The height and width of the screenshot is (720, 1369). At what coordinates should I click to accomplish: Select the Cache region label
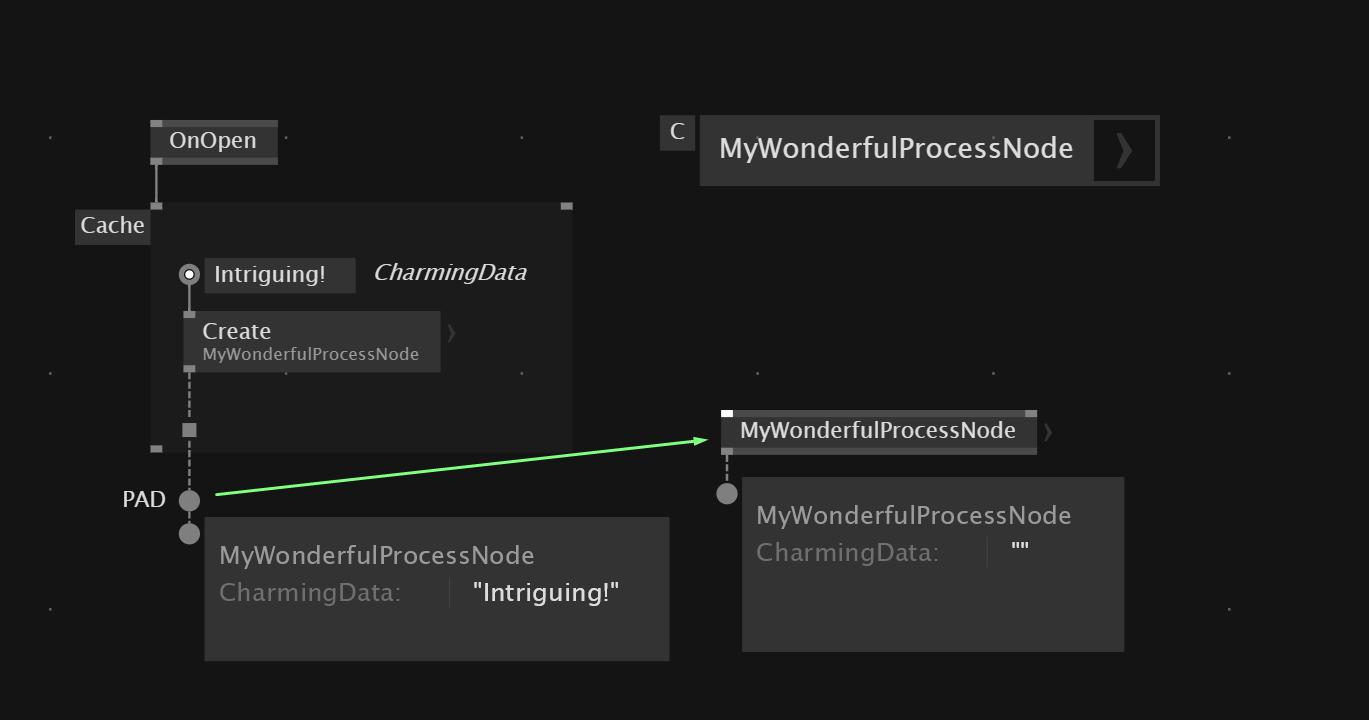112,226
